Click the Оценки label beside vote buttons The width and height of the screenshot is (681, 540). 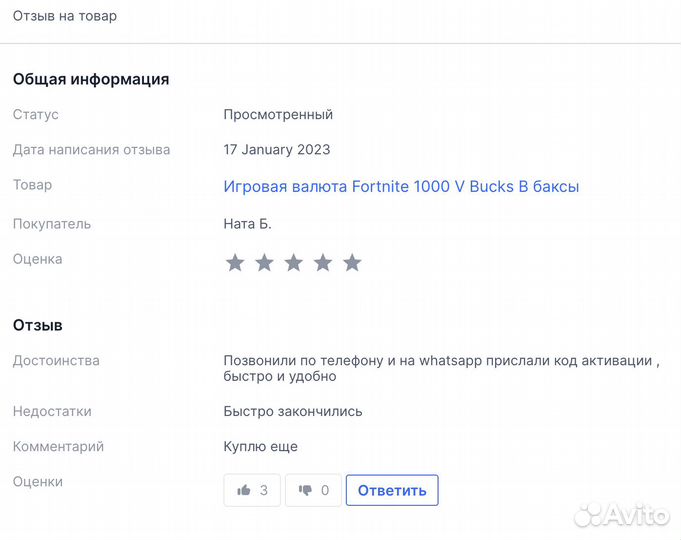38,482
